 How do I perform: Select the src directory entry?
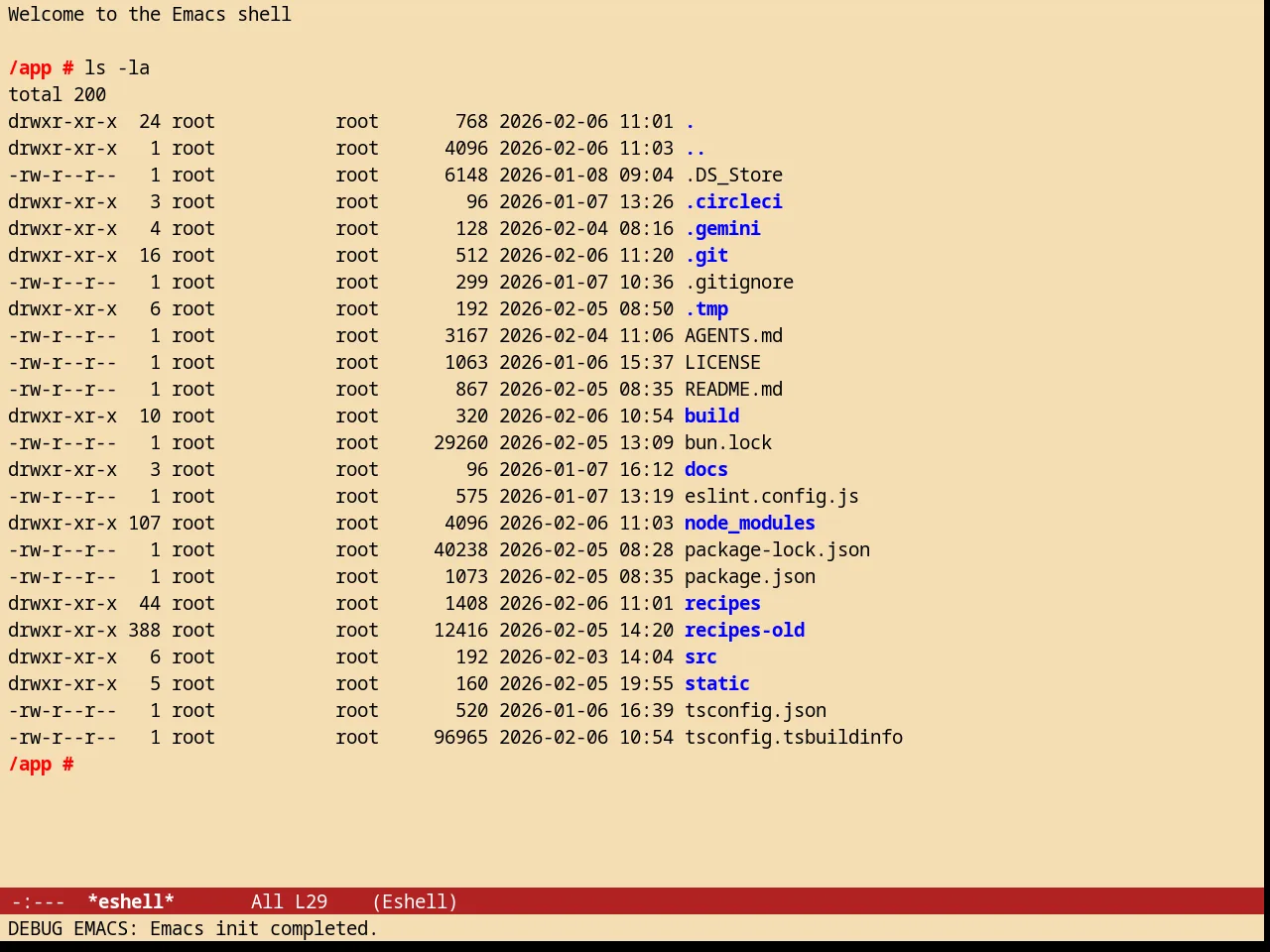pyautogui.click(x=700, y=657)
